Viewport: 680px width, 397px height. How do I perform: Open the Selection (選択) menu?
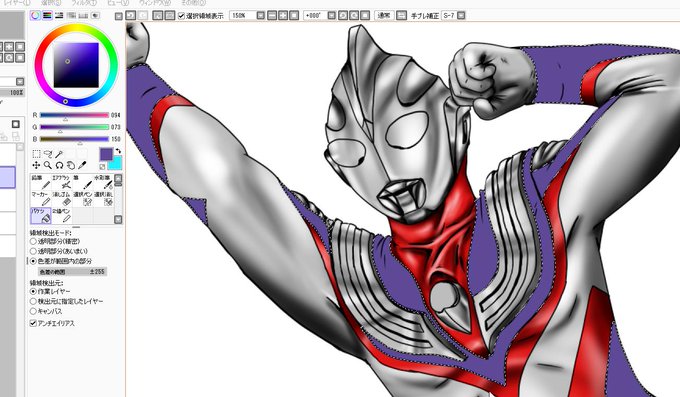pyautogui.click(x=51, y=3)
